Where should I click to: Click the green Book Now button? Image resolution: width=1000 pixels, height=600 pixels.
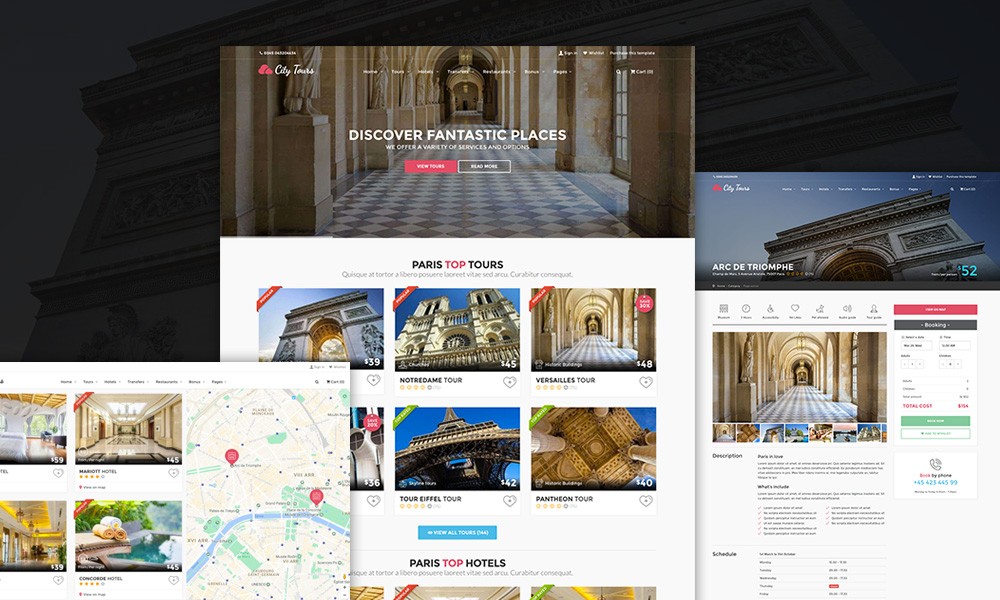click(x=935, y=421)
